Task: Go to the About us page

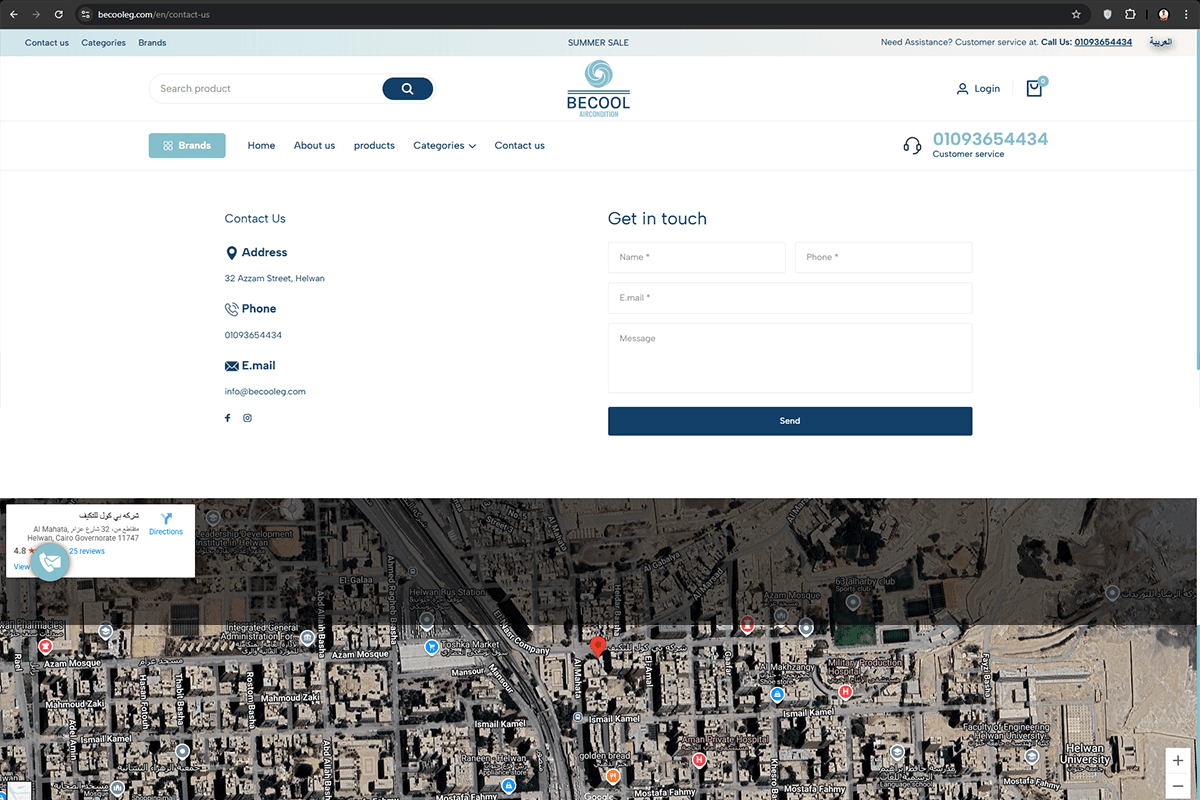Action: pyautogui.click(x=314, y=146)
